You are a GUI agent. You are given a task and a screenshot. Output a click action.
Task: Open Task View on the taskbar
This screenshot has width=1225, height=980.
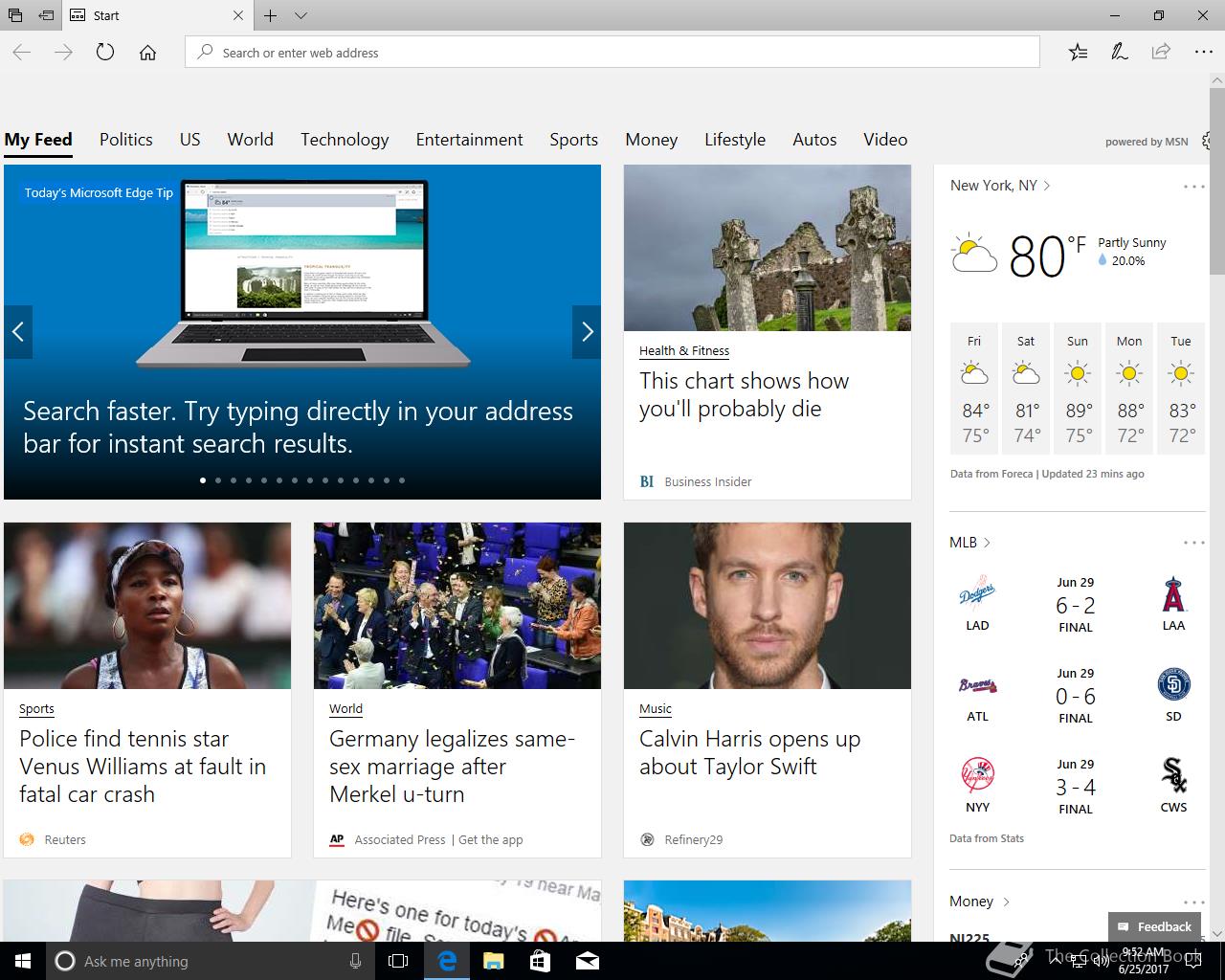[398, 961]
